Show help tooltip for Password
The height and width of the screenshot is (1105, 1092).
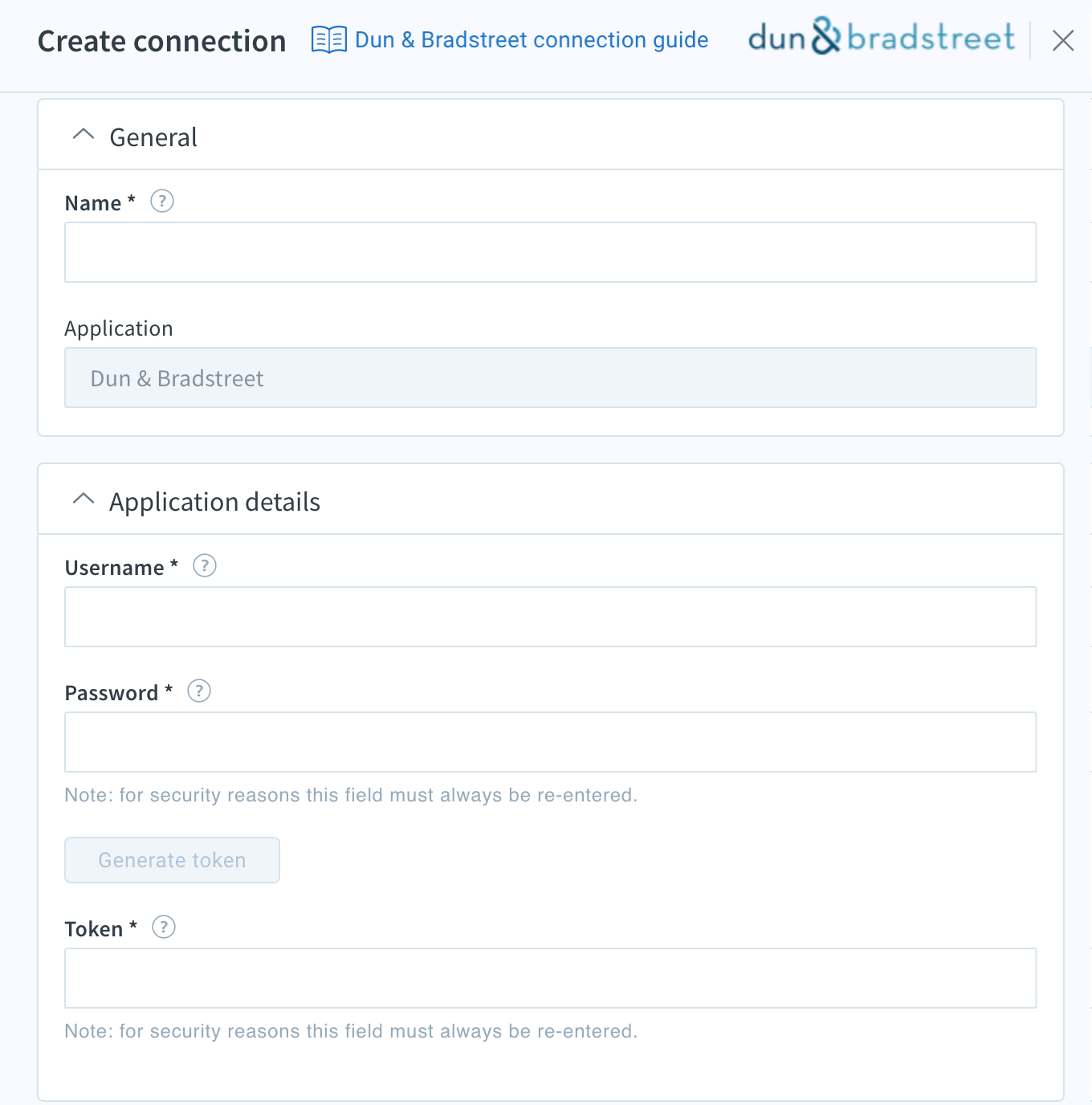199,691
